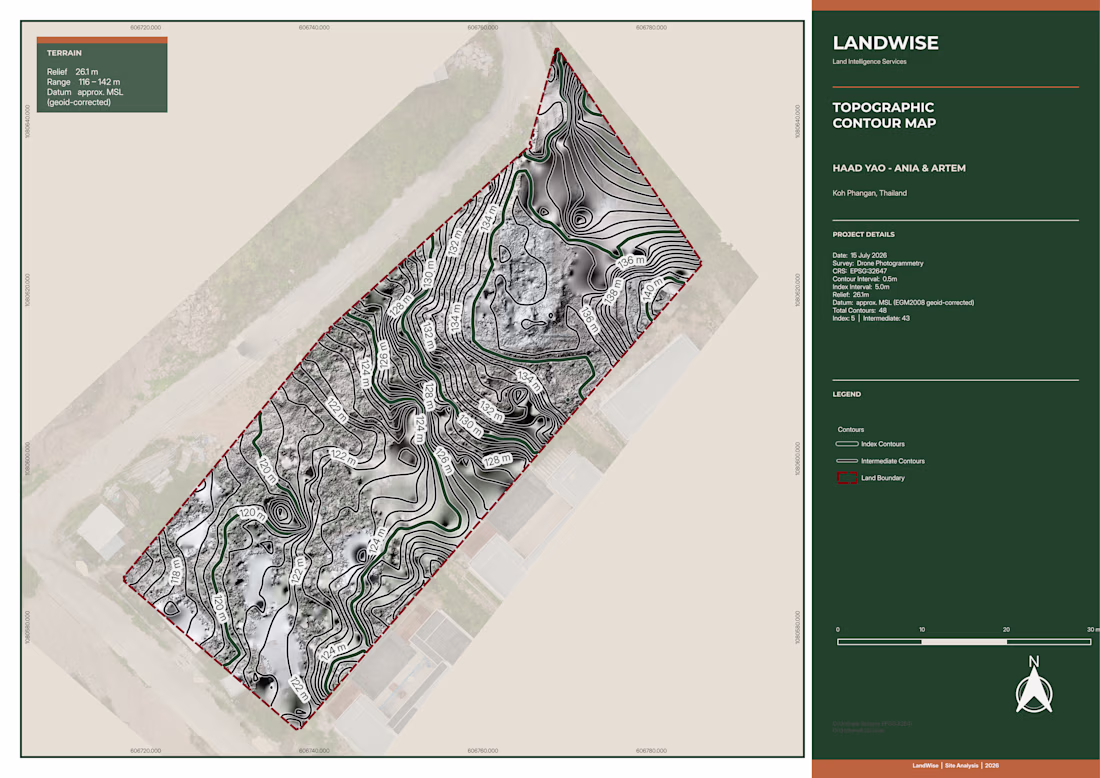This screenshot has width=1100, height=778.
Task: Click the 'HAAD YAO - ANIA & ARTEM' project name
Action: 899,168
